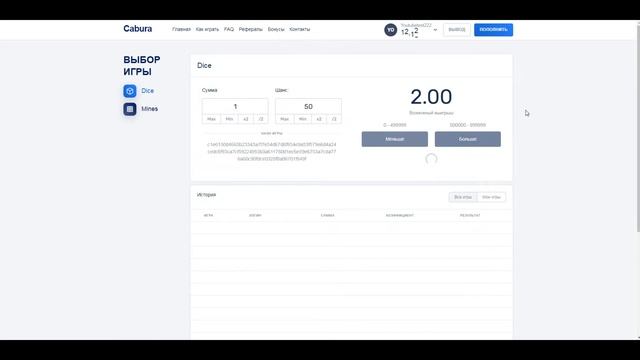Open the Рефералы menu item
The width and height of the screenshot is (640, 360).
pyautogui.click(x=251, y=29)
